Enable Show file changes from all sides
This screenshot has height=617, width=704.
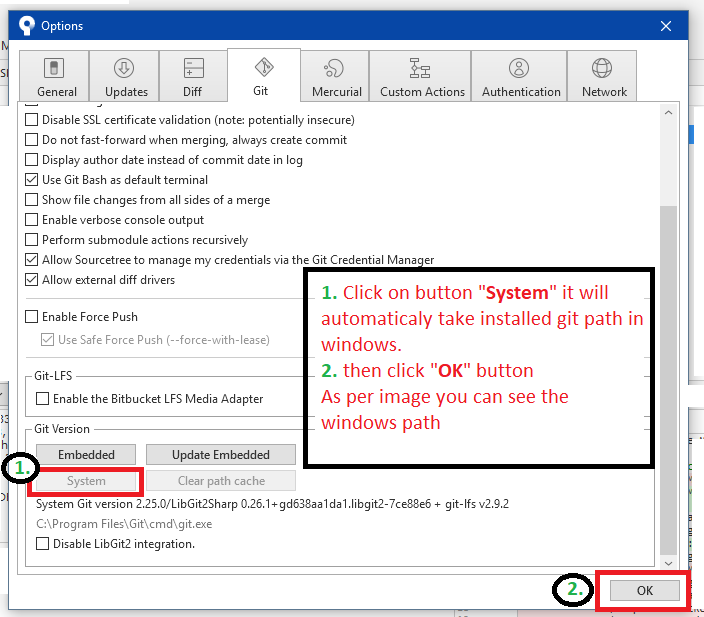31,200
